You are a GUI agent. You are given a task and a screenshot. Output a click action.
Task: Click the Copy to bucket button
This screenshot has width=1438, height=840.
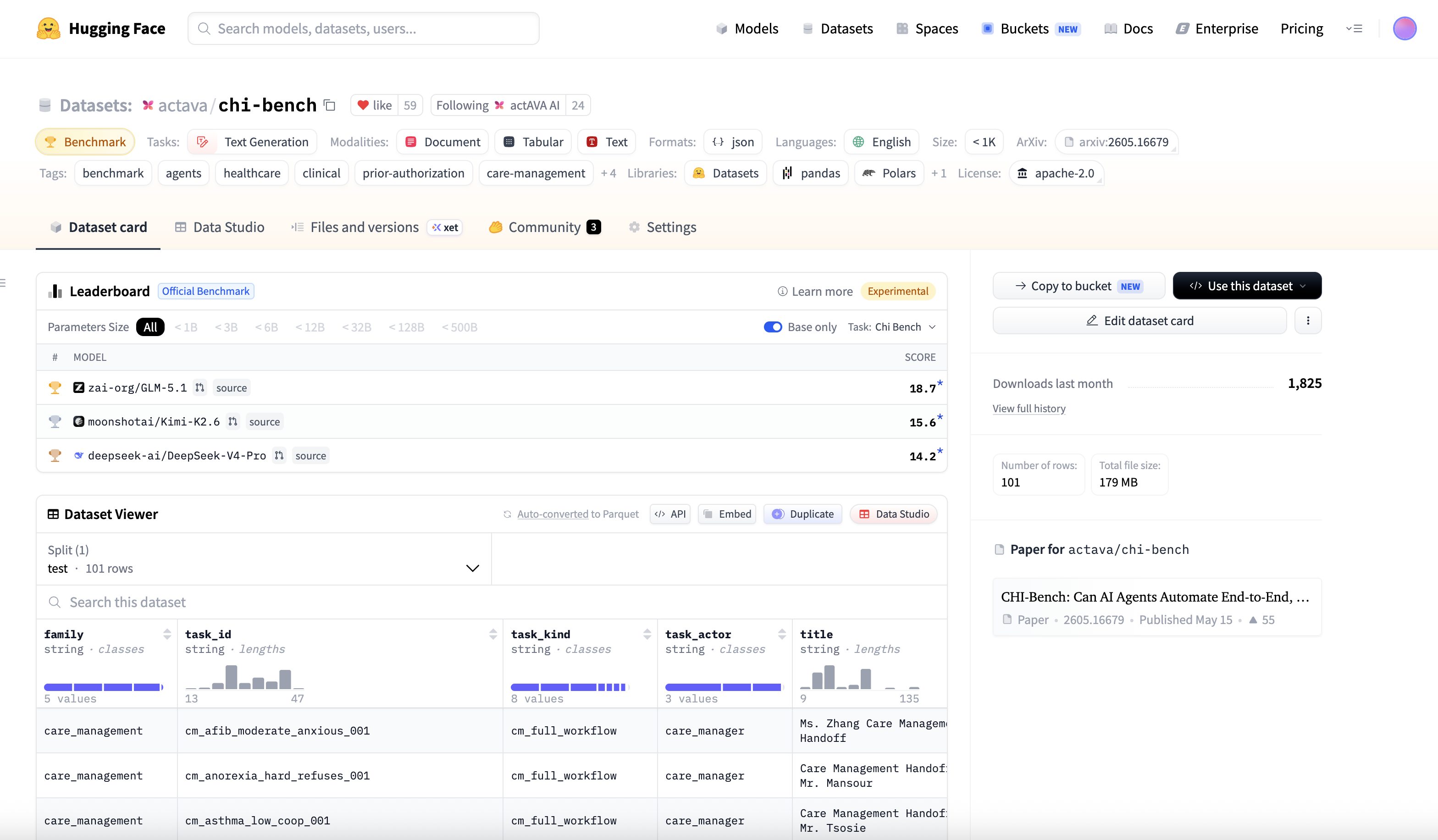1078,286
